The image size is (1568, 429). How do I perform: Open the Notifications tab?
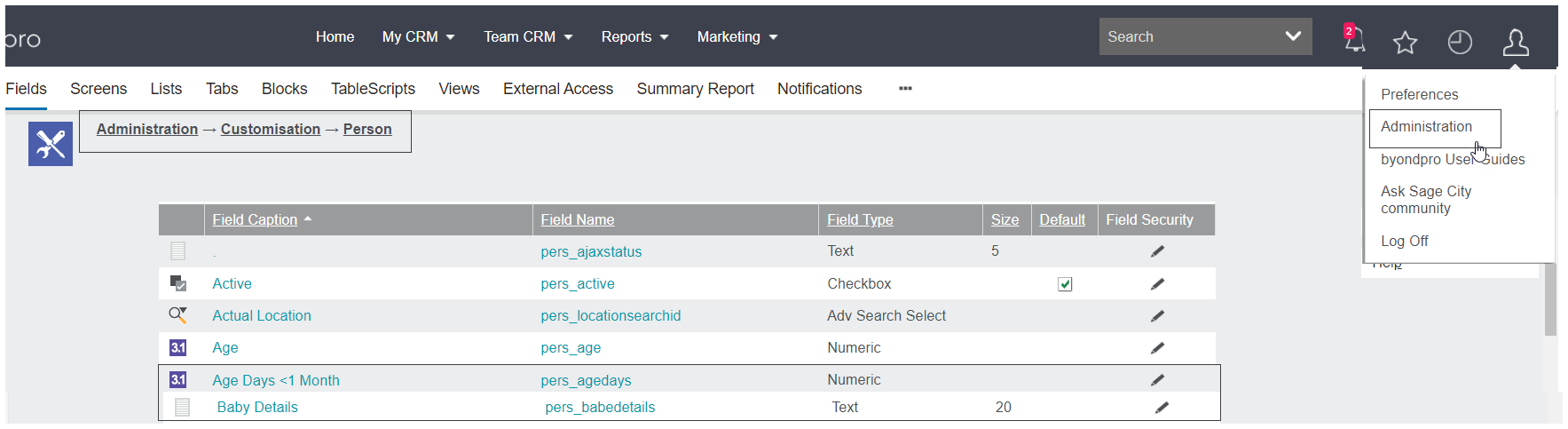tap(819, 89)
